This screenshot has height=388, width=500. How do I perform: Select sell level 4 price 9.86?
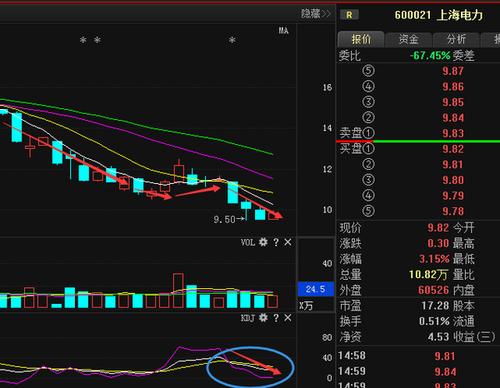pyautogui.click(x=453, y=87)
